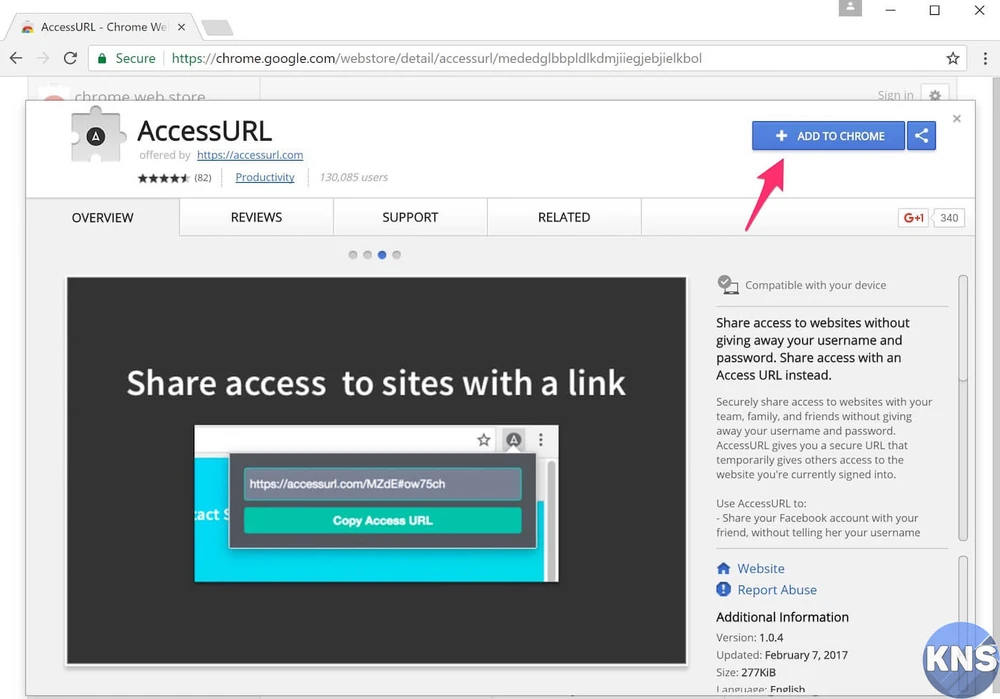Click the AccessURL puzzle piece logo
Viewport: 1000px width, 699px height.
click(97, 135)
